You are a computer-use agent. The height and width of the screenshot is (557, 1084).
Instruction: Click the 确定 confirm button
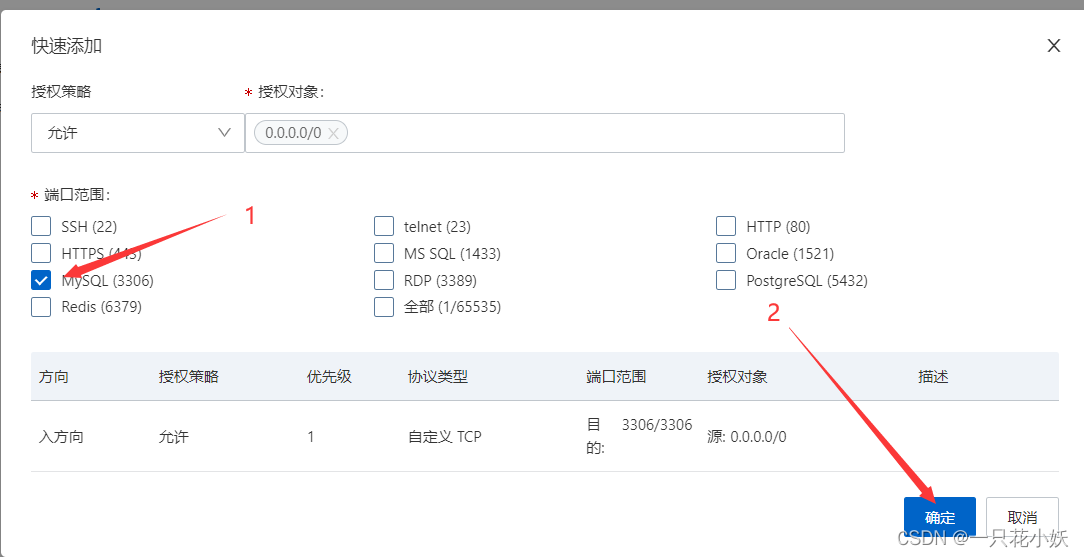(x=940, y=518)
